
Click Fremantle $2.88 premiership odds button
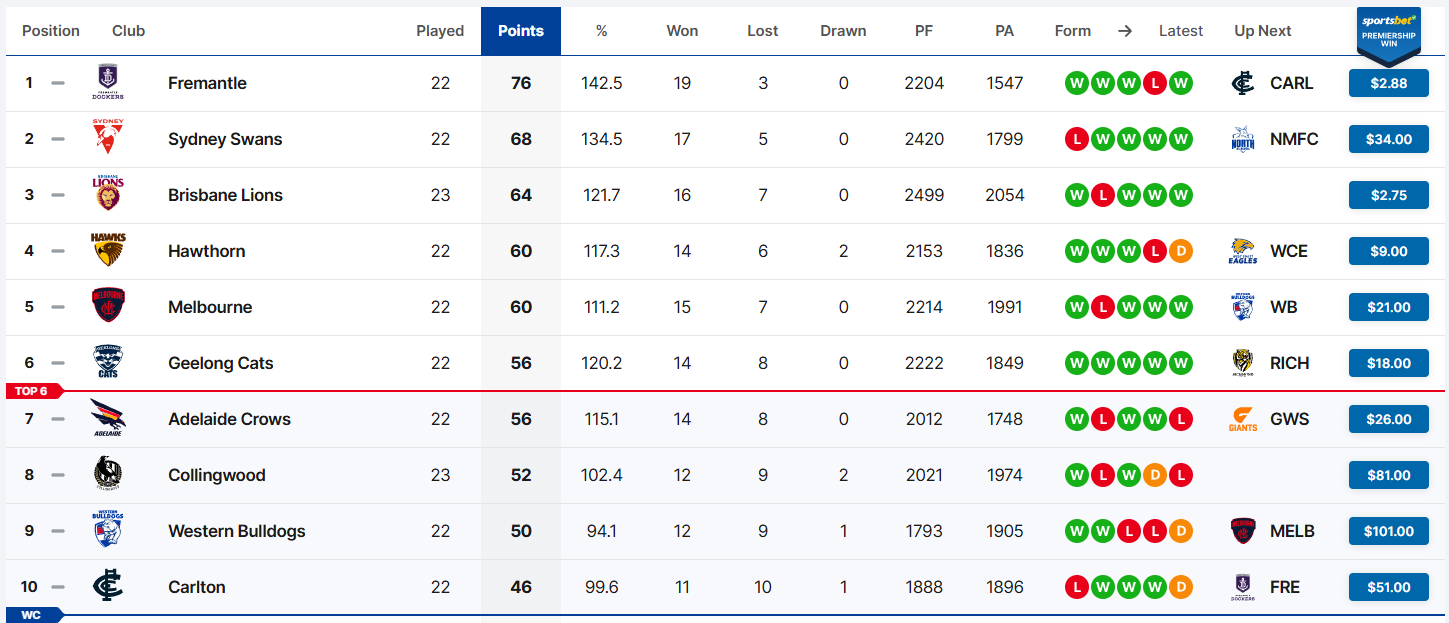tap(1389, 83)
